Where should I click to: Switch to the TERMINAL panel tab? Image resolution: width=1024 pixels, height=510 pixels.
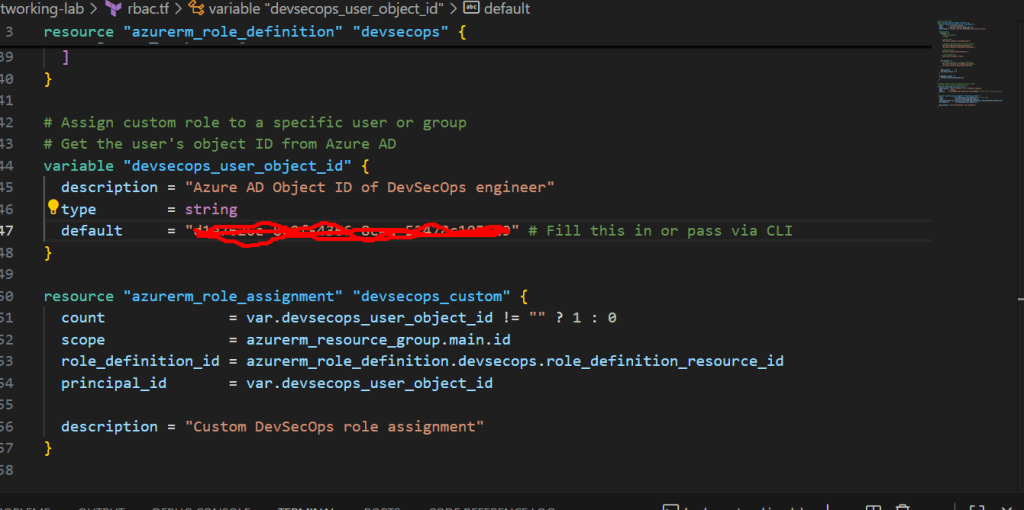click(x=305, y=507)
